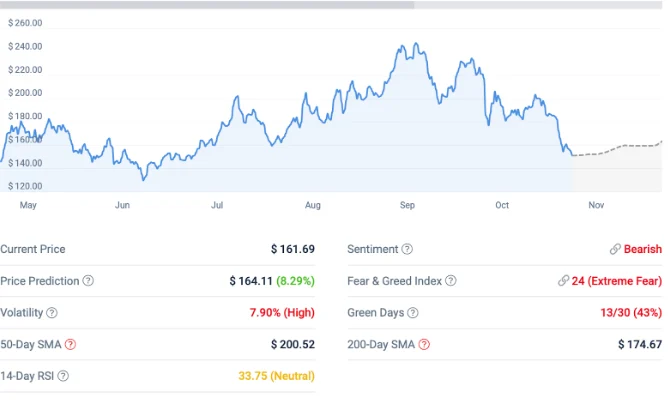Click the red help icon beside 200-Day SMA
This screenshot has height=410, width=669.
click(x=425, y=345)
